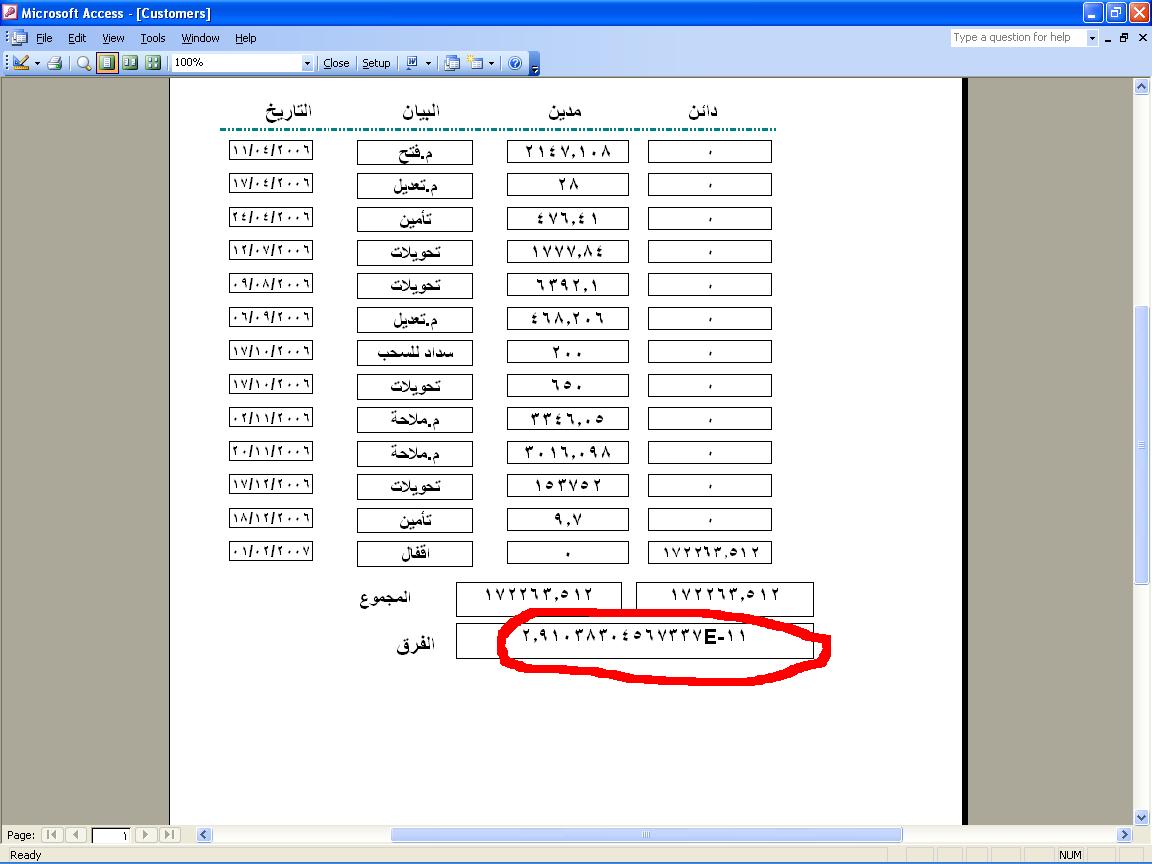
Task: Click the Design View icon
Action: (20, 63)
